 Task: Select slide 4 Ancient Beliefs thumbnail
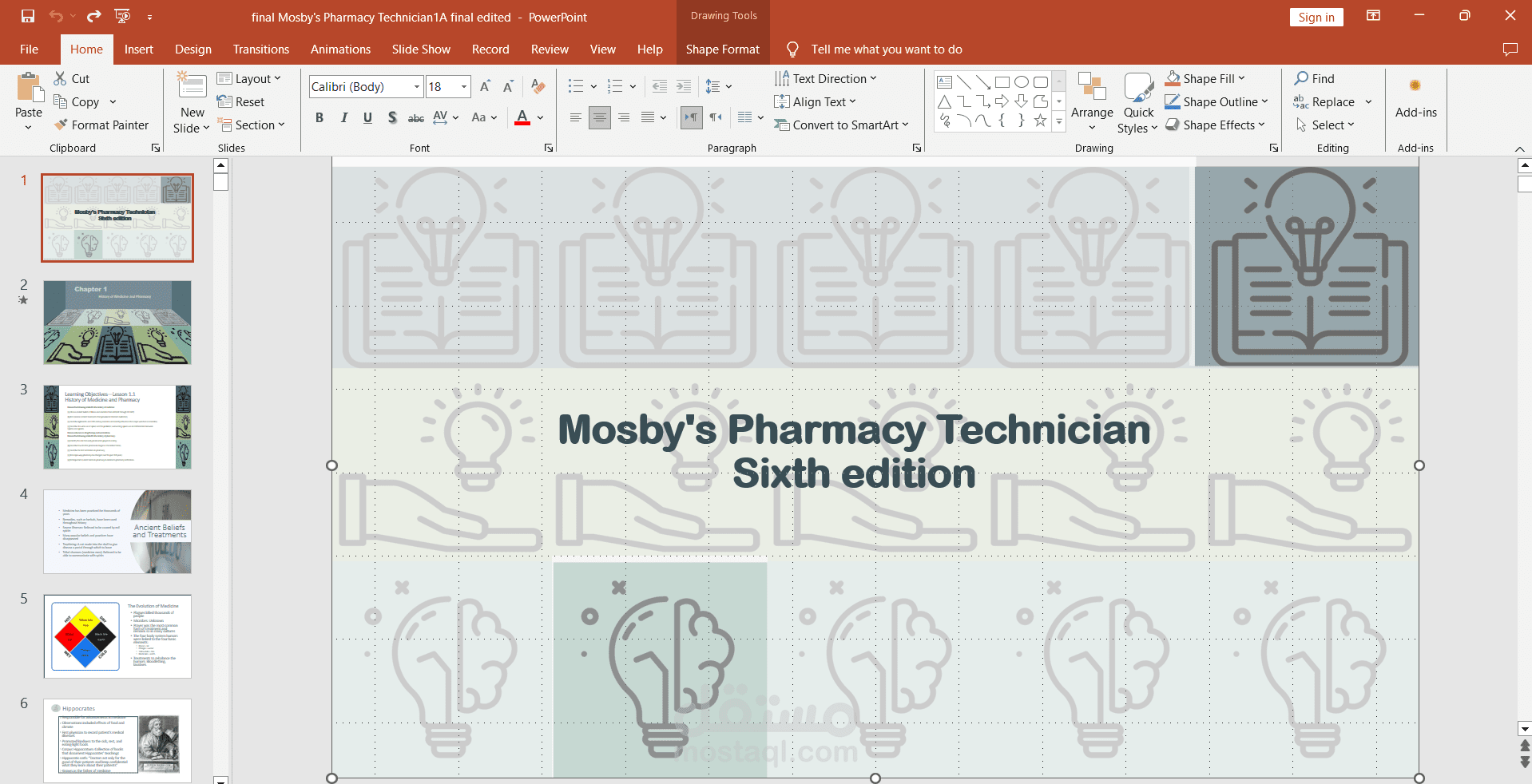click(x=117, y=532)
